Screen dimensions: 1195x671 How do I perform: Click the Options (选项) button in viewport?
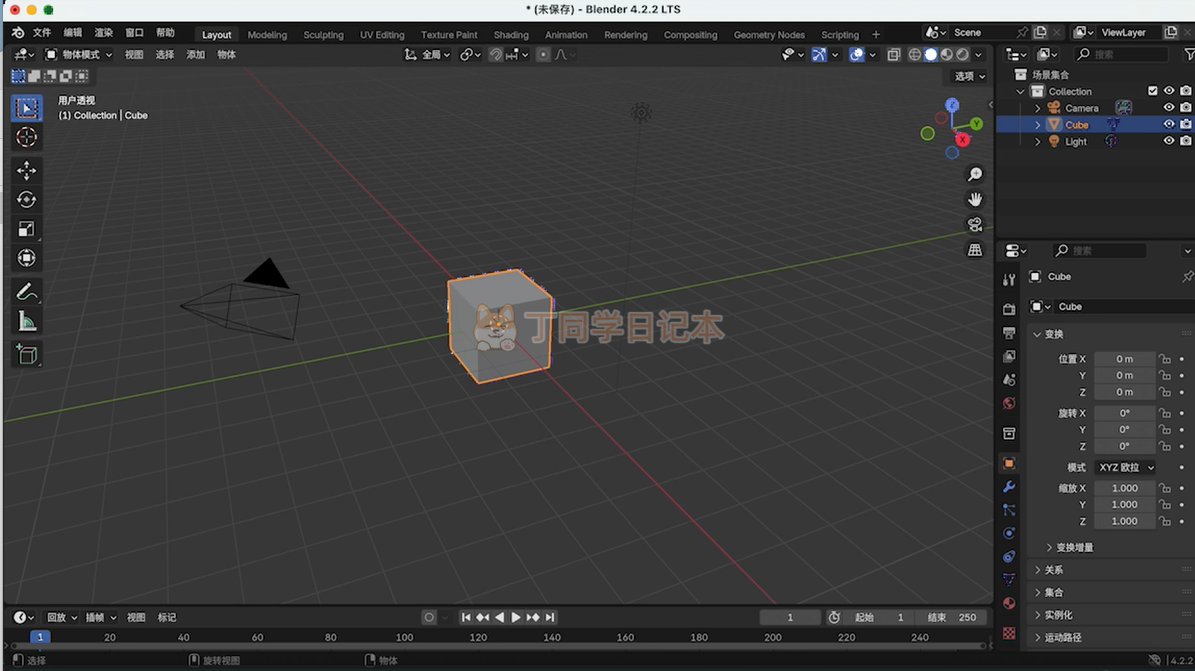968,76
